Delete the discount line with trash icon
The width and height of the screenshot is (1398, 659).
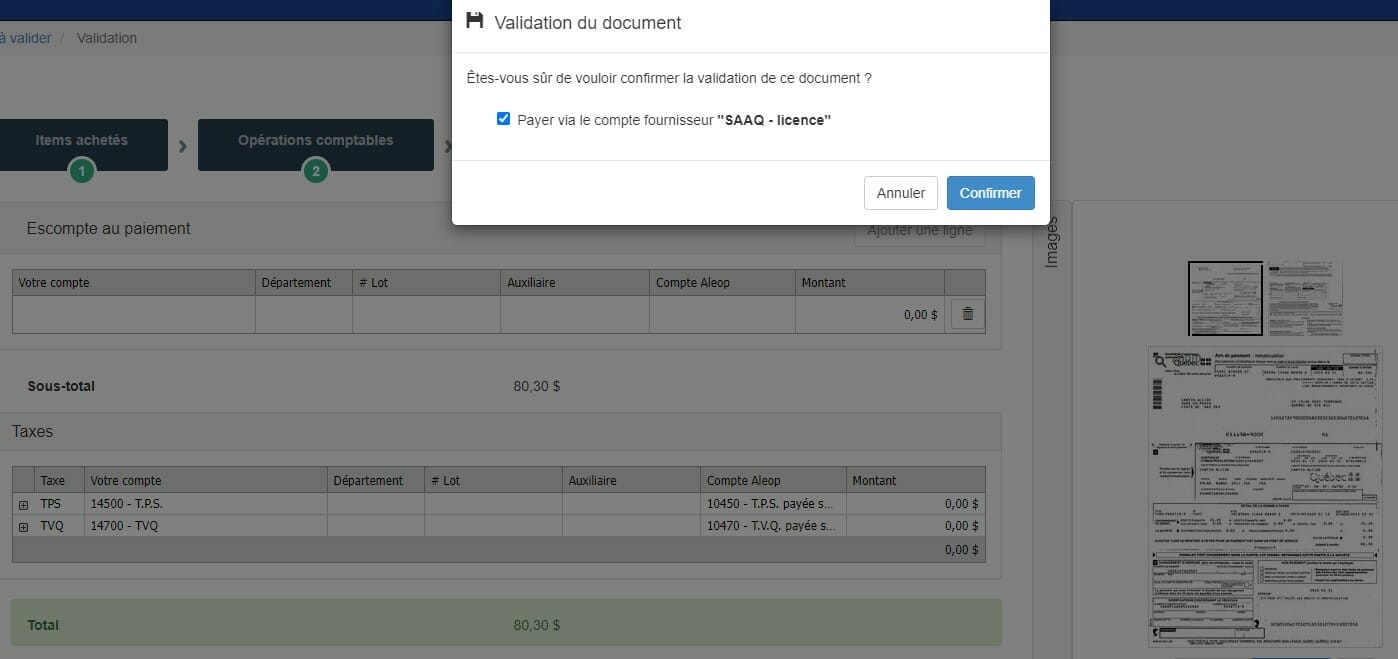point(967,314)
